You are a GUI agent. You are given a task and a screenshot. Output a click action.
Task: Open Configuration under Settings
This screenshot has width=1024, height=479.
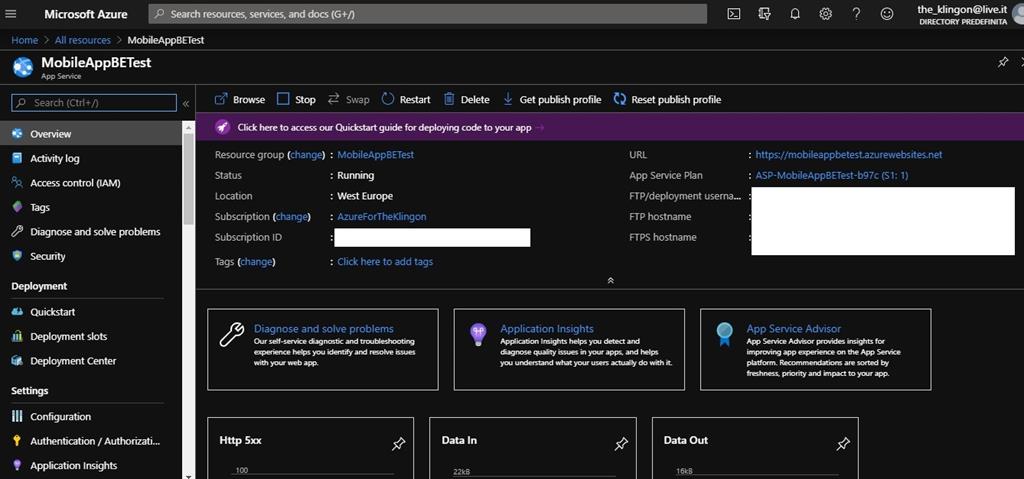pos(91,416)
